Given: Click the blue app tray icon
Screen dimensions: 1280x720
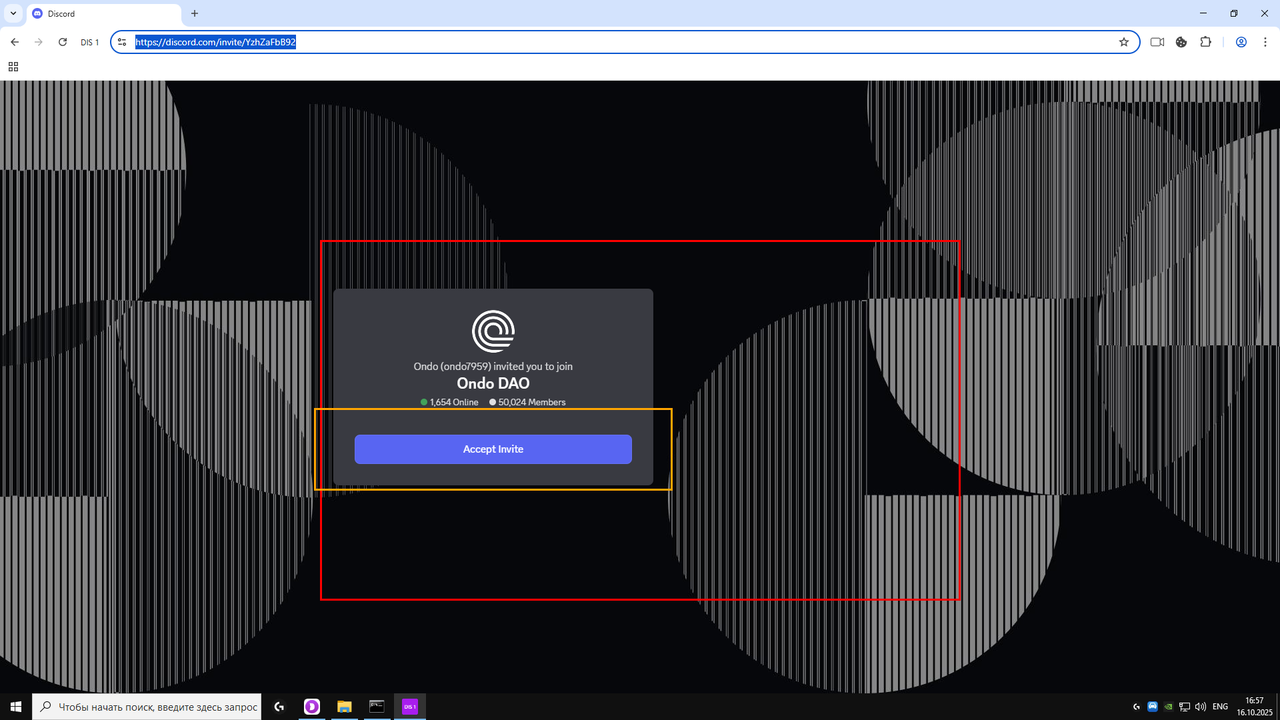Looking at the screenshot, I should click(x=1152, y=706).
